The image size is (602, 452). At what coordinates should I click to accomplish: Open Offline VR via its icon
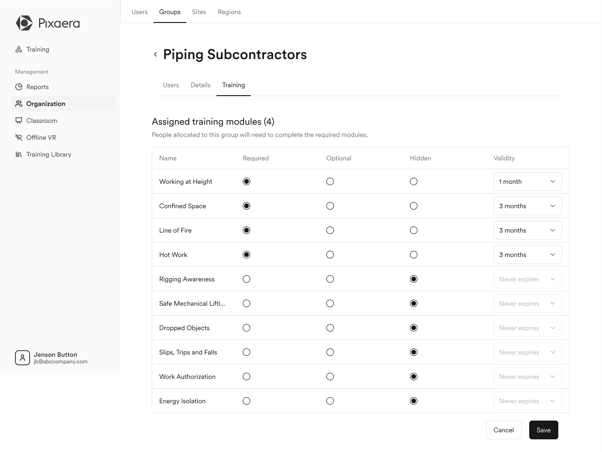point(19,138)
